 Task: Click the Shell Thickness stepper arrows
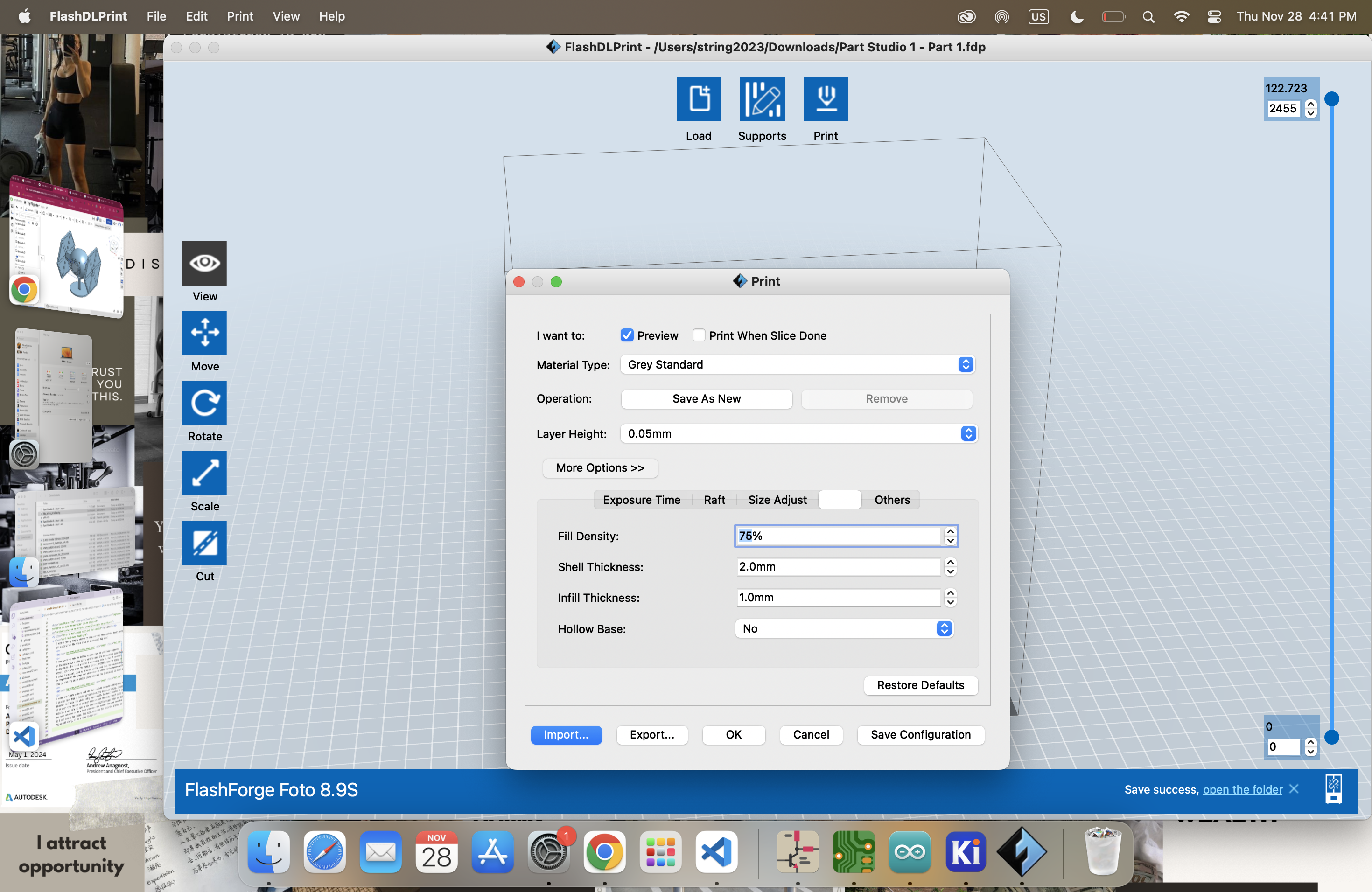[951, 567]
